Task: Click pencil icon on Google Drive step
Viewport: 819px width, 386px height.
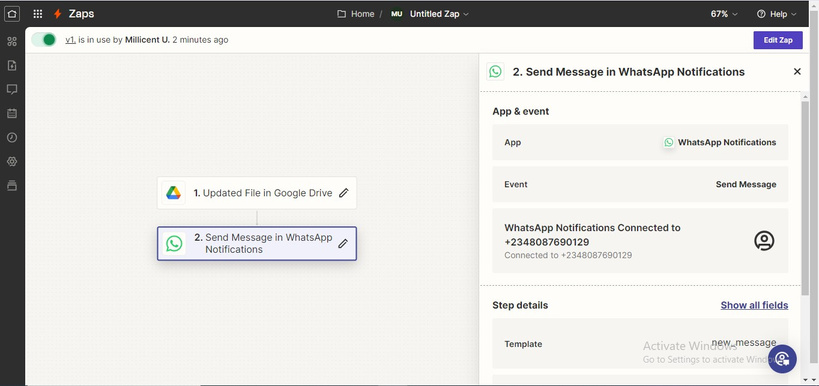Action: (x=343, y=193)
